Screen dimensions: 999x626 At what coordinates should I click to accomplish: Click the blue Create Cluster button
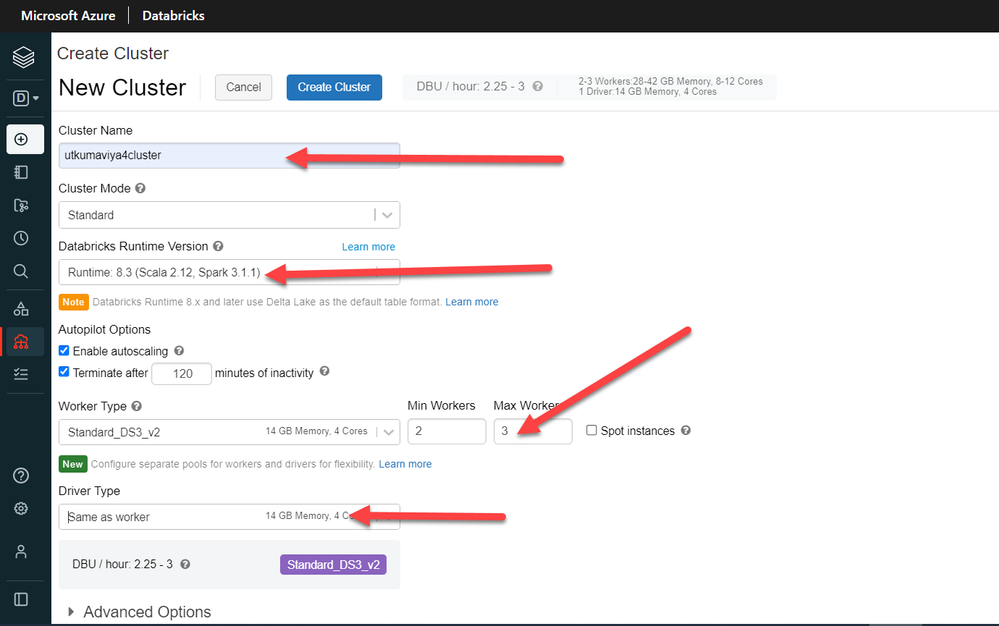pos(334,87)
